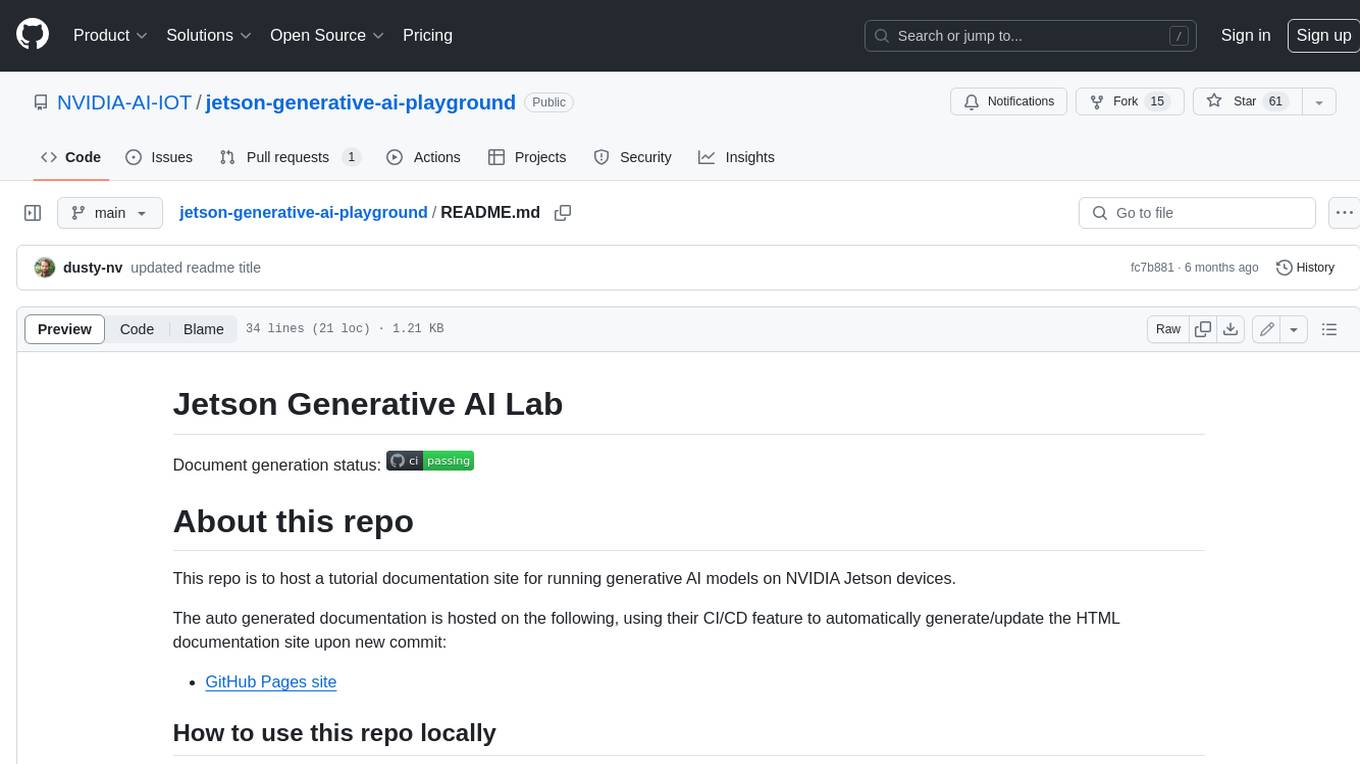Open the more file actions menu

(1344, 213)
